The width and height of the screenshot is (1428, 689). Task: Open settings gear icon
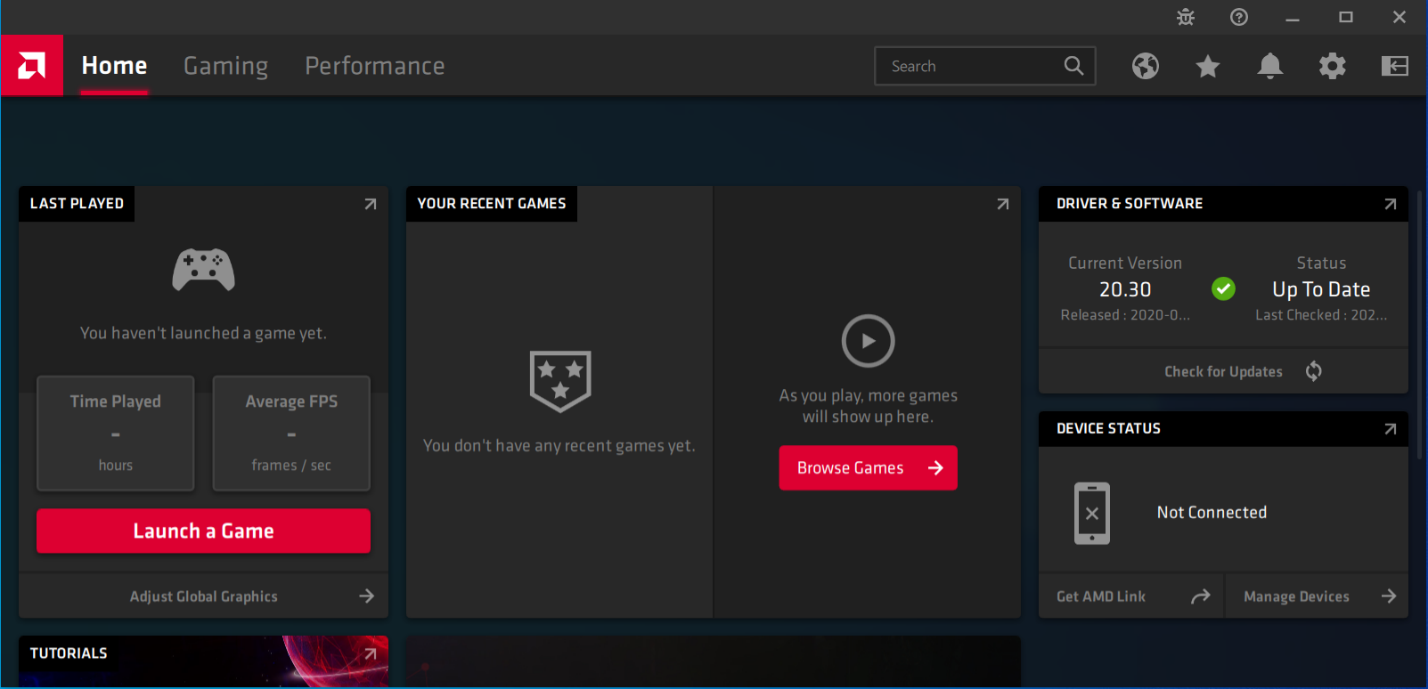1332,66
